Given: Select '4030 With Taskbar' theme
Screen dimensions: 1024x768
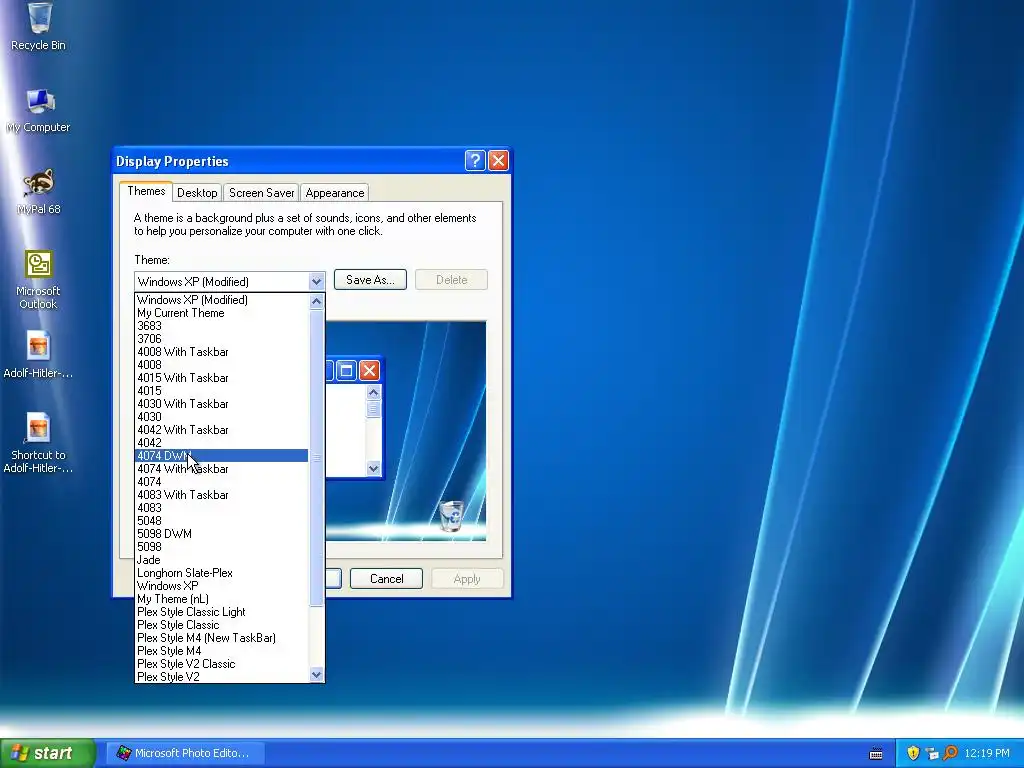Looking at the screenshot, I should tap(221, 404).
